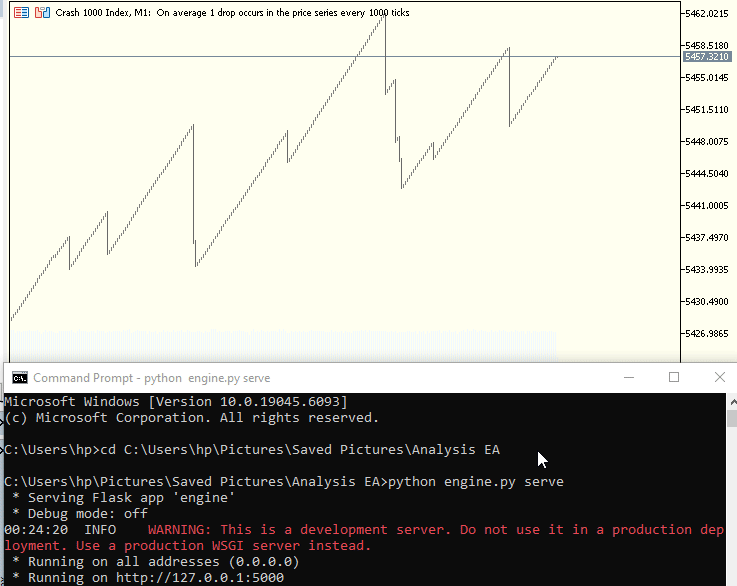
Task: Click the Microsoft Windows version line
Action: click(176, 402)
